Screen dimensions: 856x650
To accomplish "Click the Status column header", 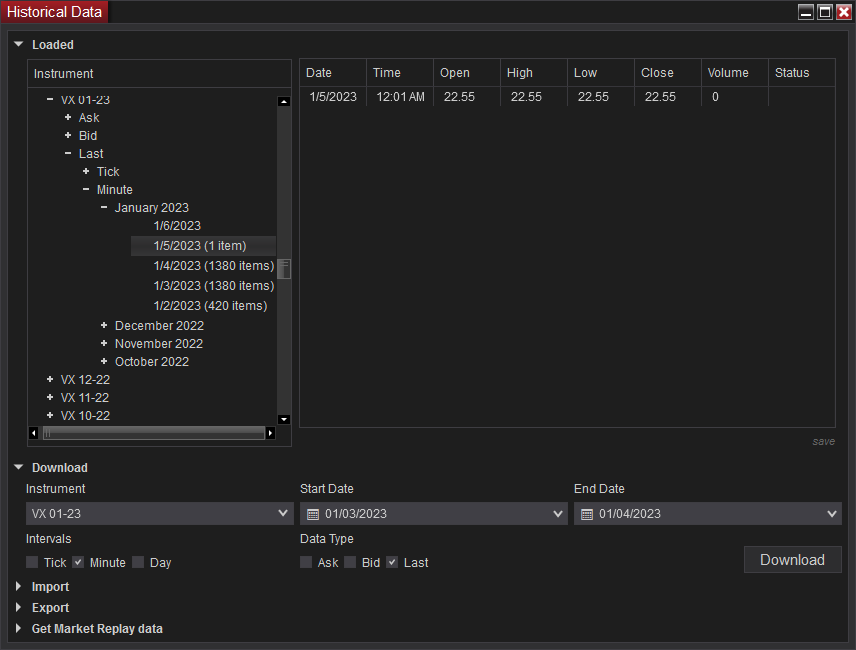I will pyautogui.click(x=801, y=73).
